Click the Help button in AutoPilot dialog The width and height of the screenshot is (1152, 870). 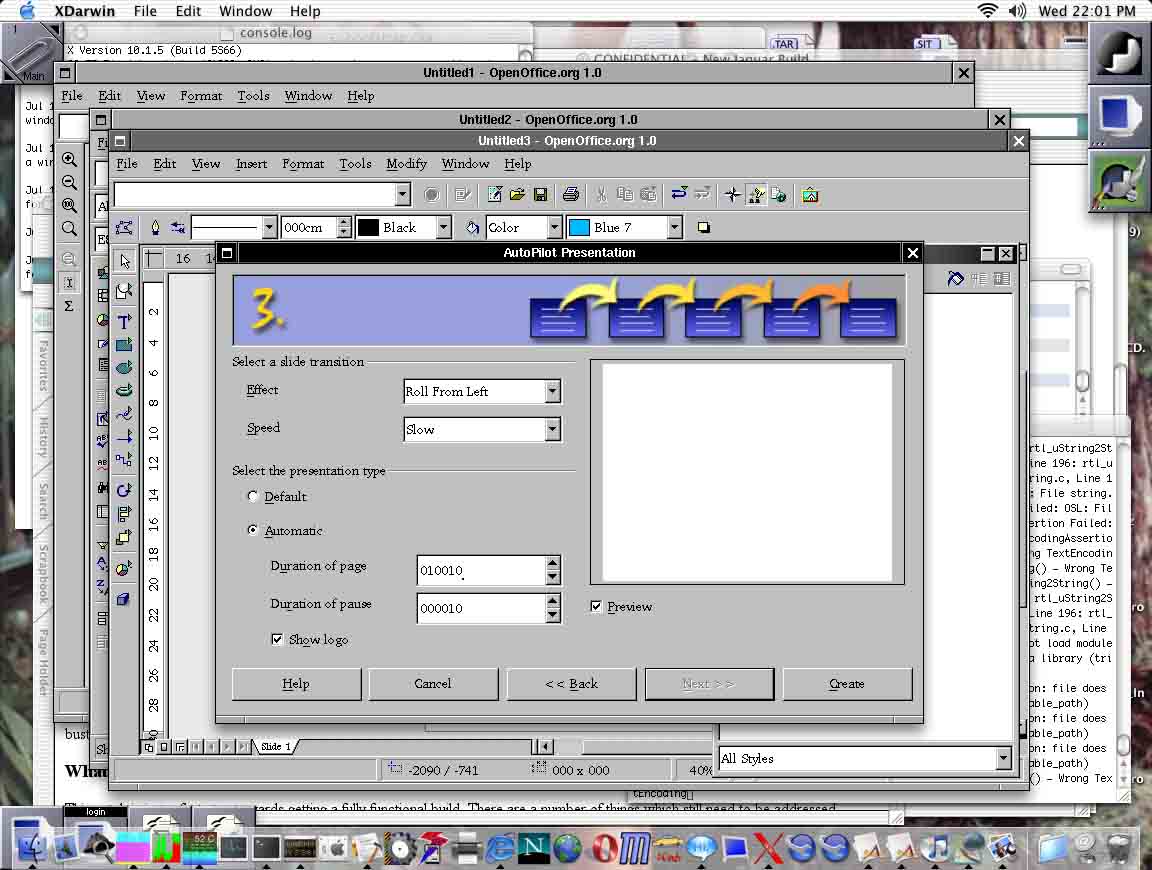[296, 683]
